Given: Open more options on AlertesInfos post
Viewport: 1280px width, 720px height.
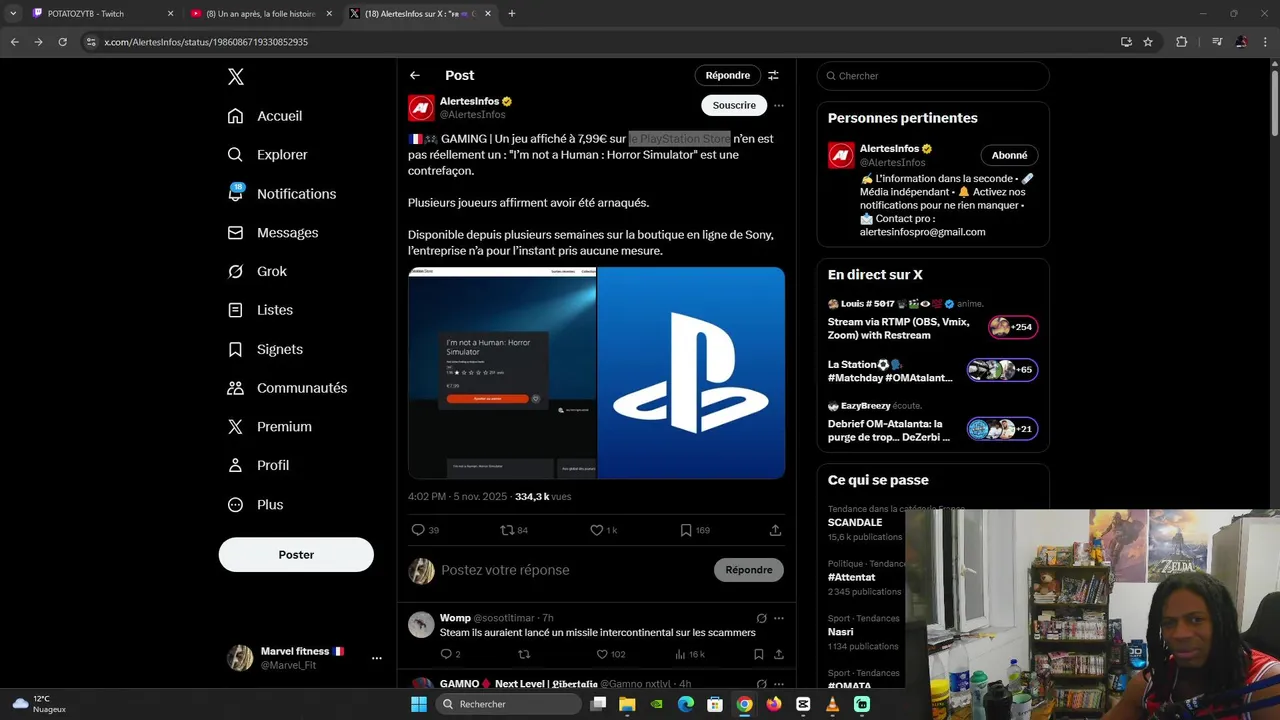Looking at the screenshot, I should [x=778, y=105].
